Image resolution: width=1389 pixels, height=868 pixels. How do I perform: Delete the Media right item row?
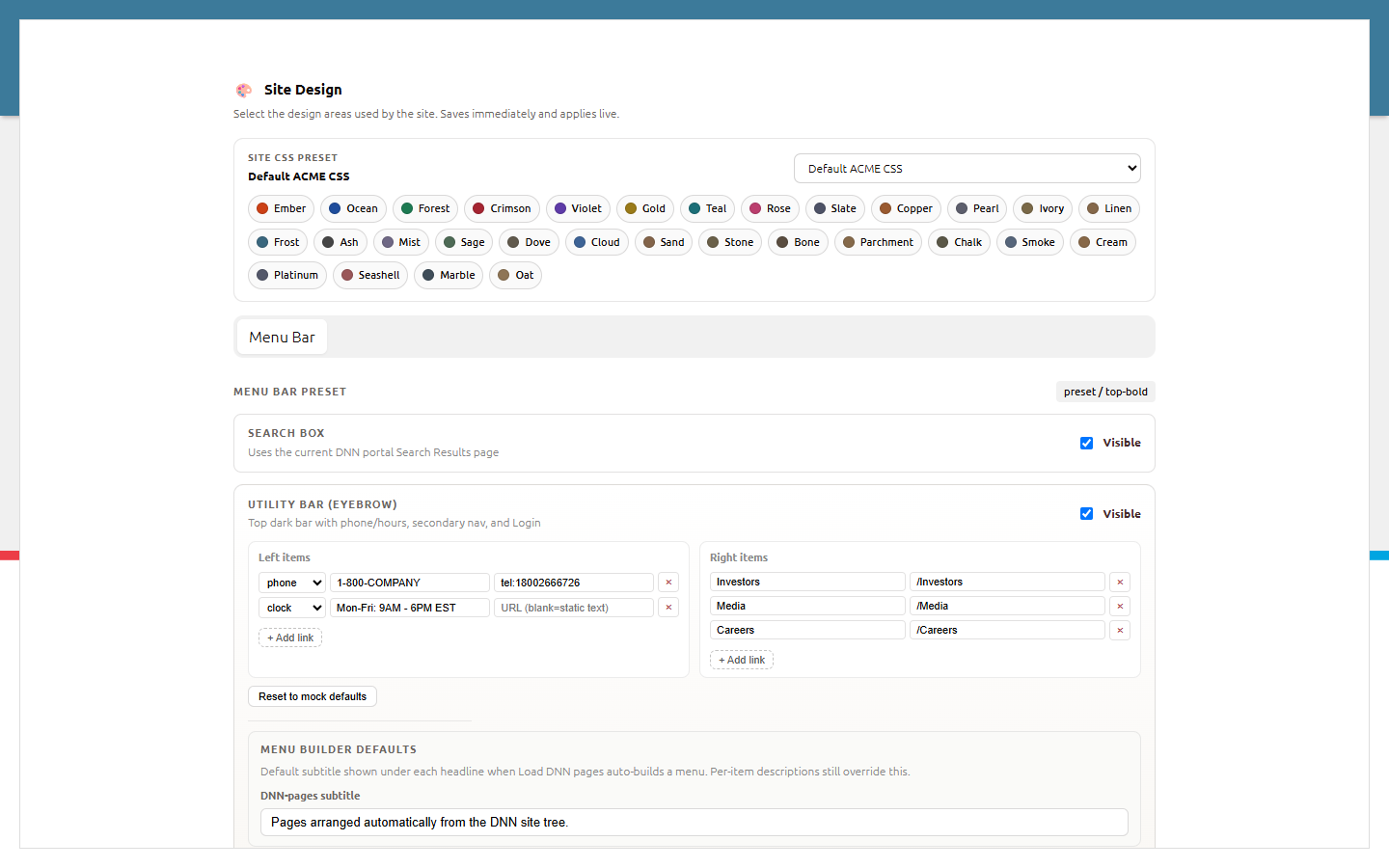click(1120, 606)
